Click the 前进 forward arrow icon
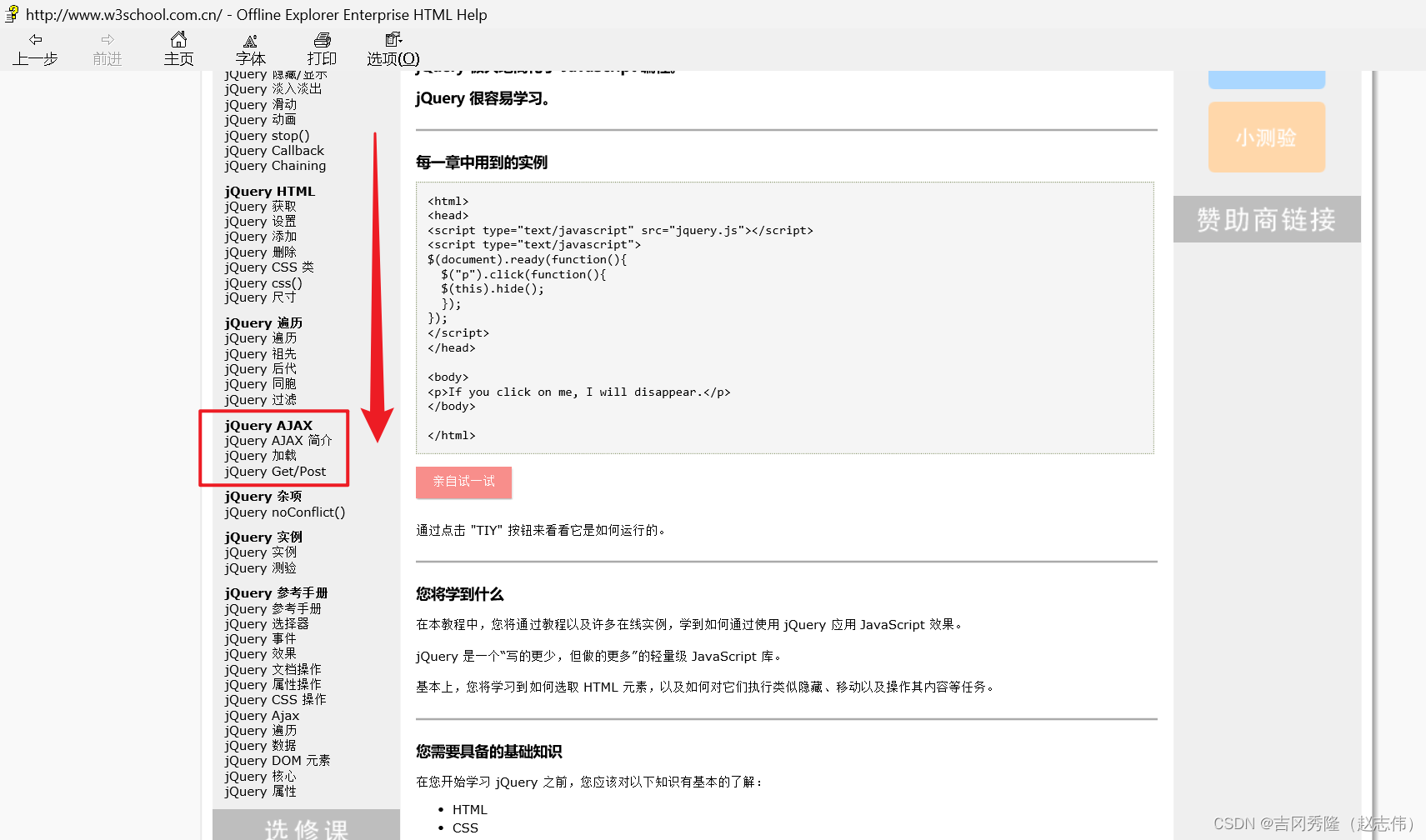Image resolution: width=1426 pixels, height=840 pixels. click(108, 39)
